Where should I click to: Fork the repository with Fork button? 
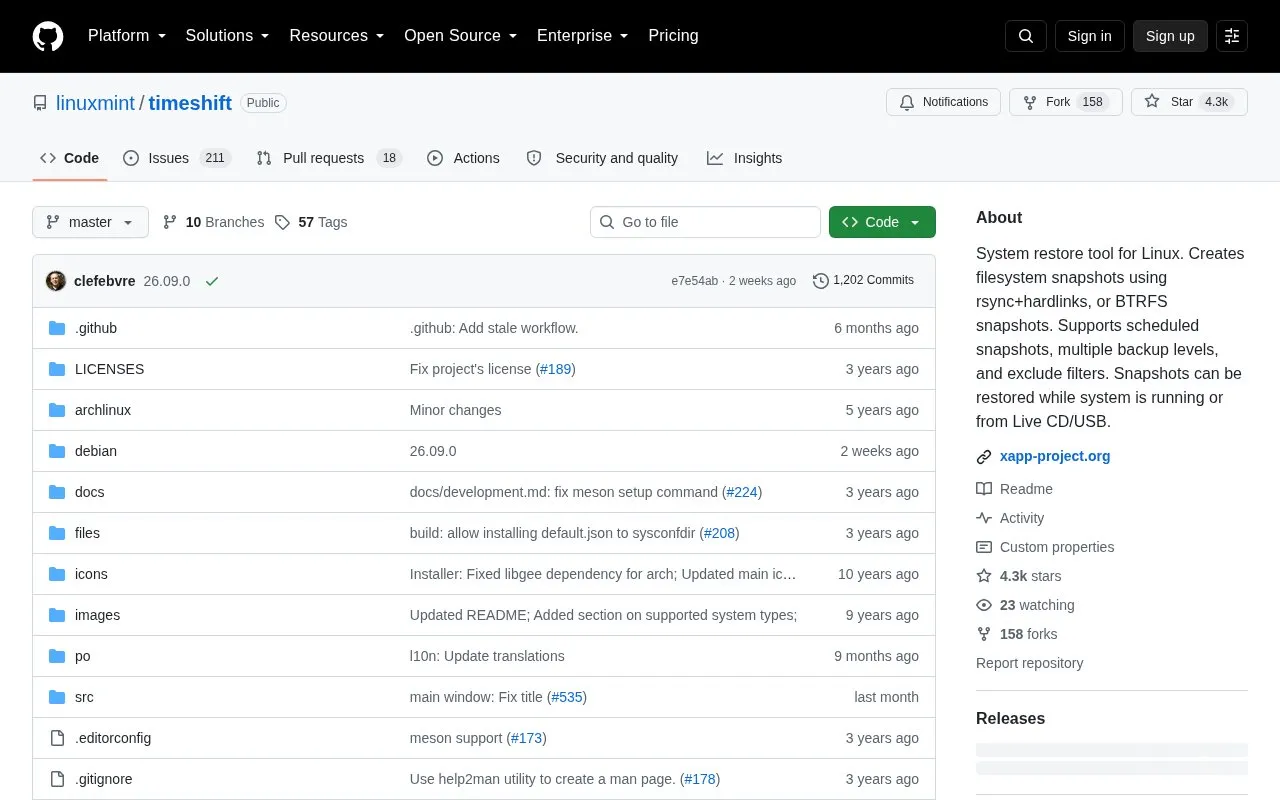coord(1066,102)
